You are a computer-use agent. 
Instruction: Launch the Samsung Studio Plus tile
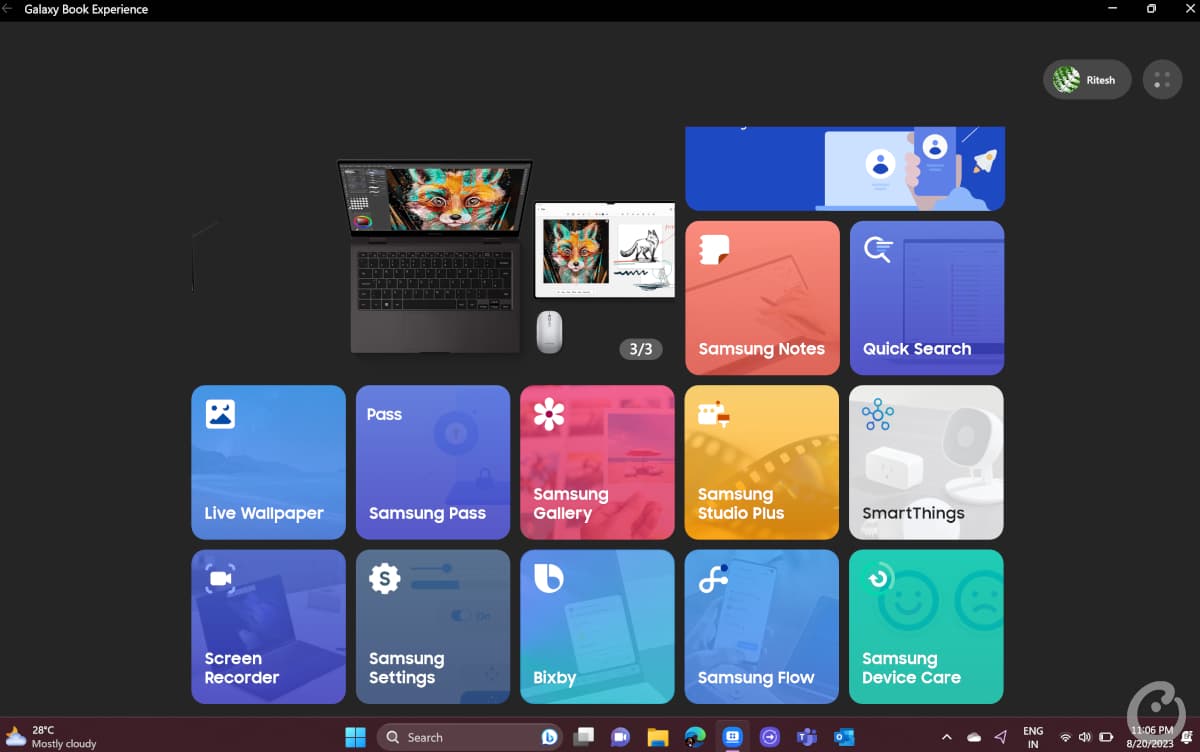point(762,462)
